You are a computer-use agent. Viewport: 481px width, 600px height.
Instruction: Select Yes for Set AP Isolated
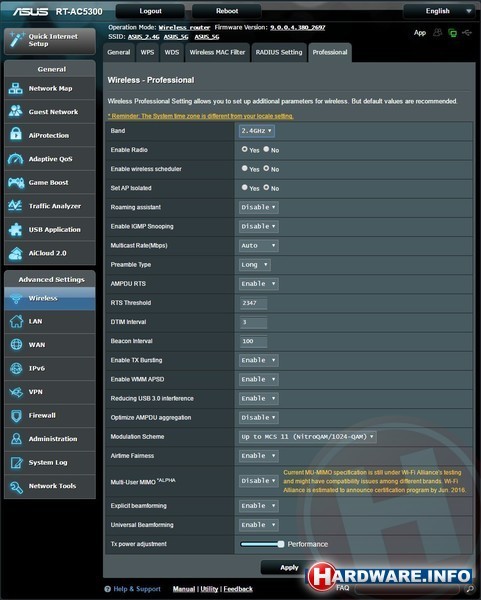[245, 187]
